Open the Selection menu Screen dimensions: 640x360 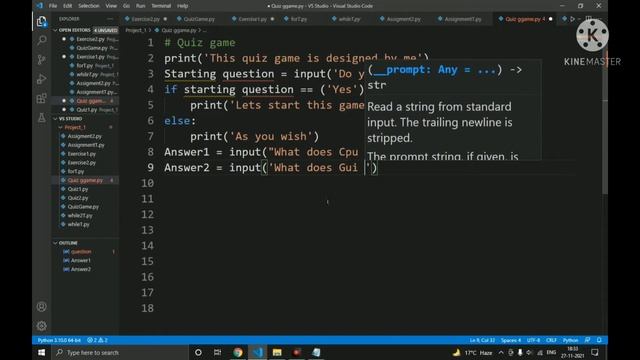pos(89,6)
